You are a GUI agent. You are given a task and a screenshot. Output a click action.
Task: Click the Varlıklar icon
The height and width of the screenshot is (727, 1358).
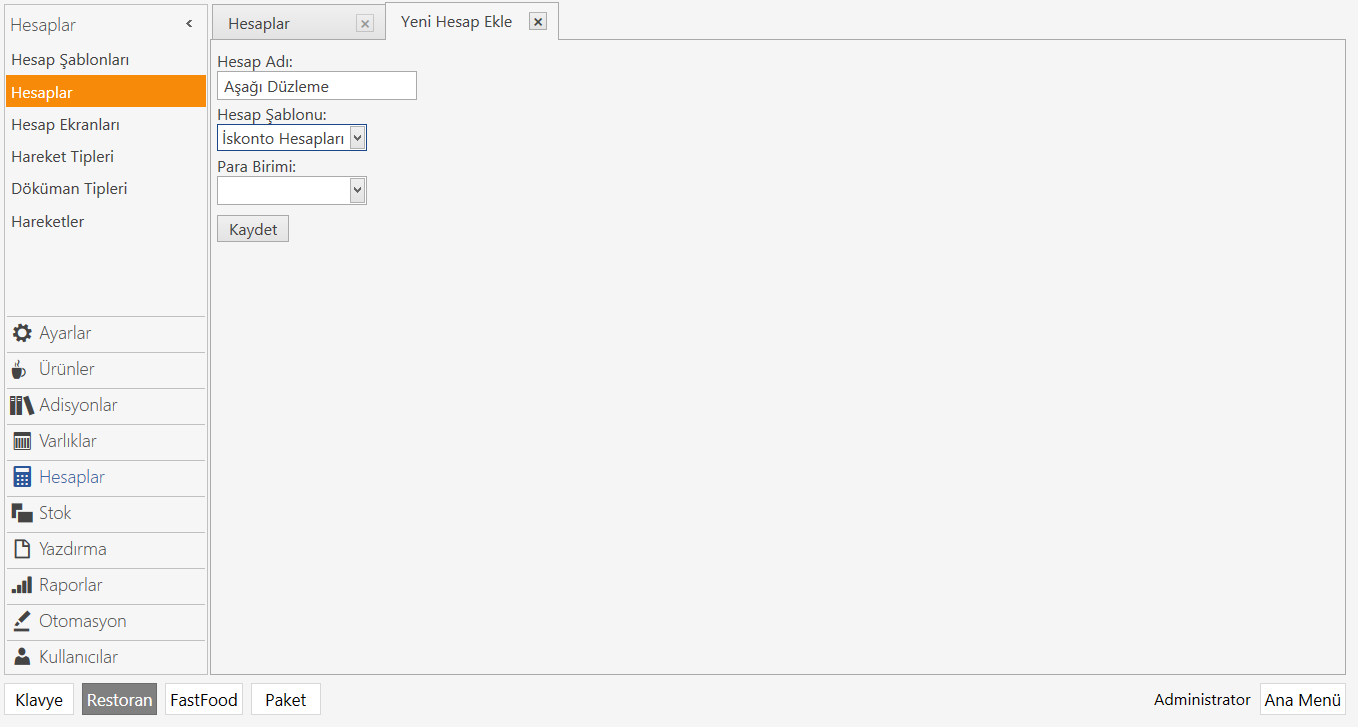tap(22, 441)
